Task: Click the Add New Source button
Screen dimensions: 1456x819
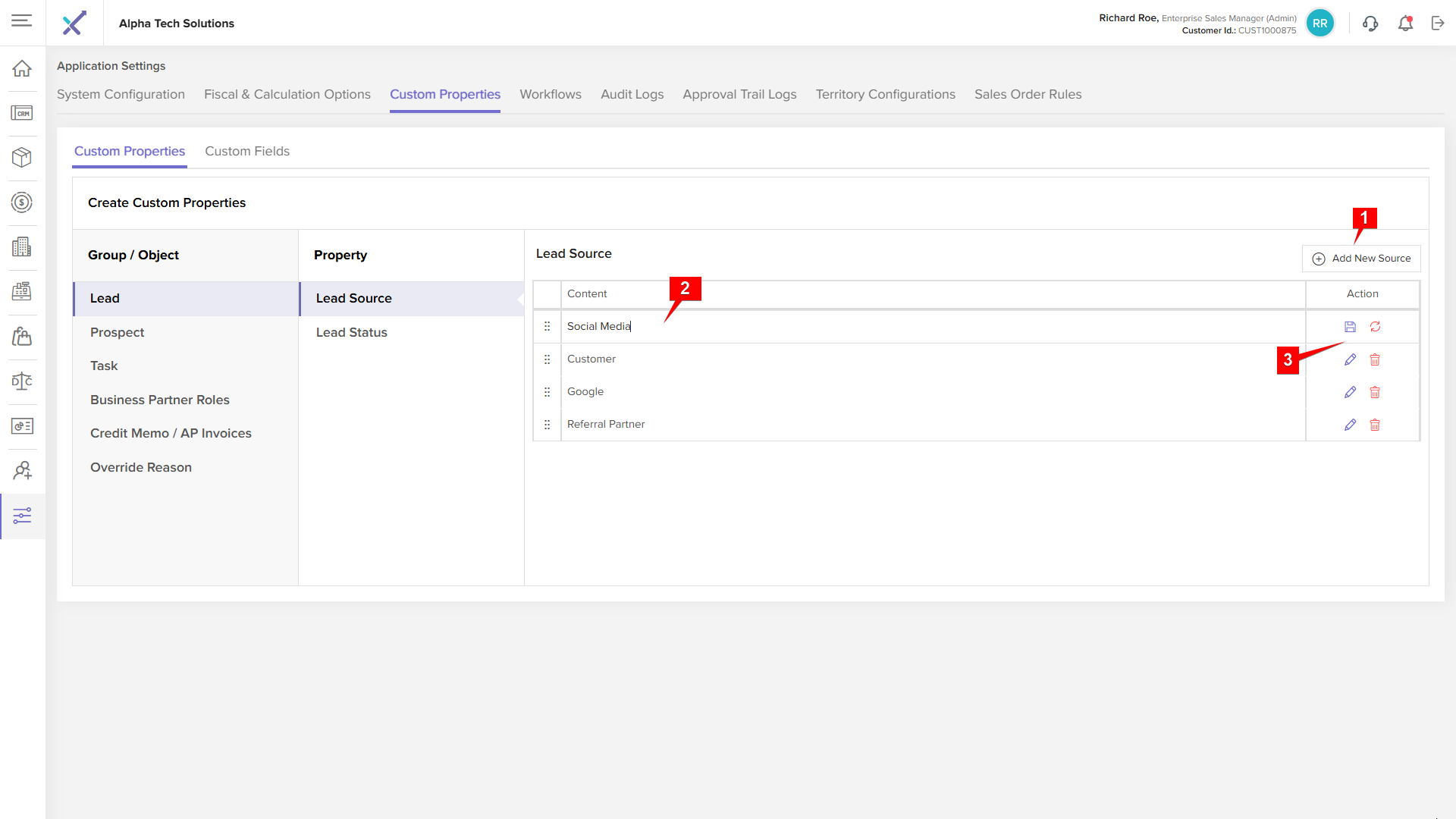Action: tap(1361, 259)
